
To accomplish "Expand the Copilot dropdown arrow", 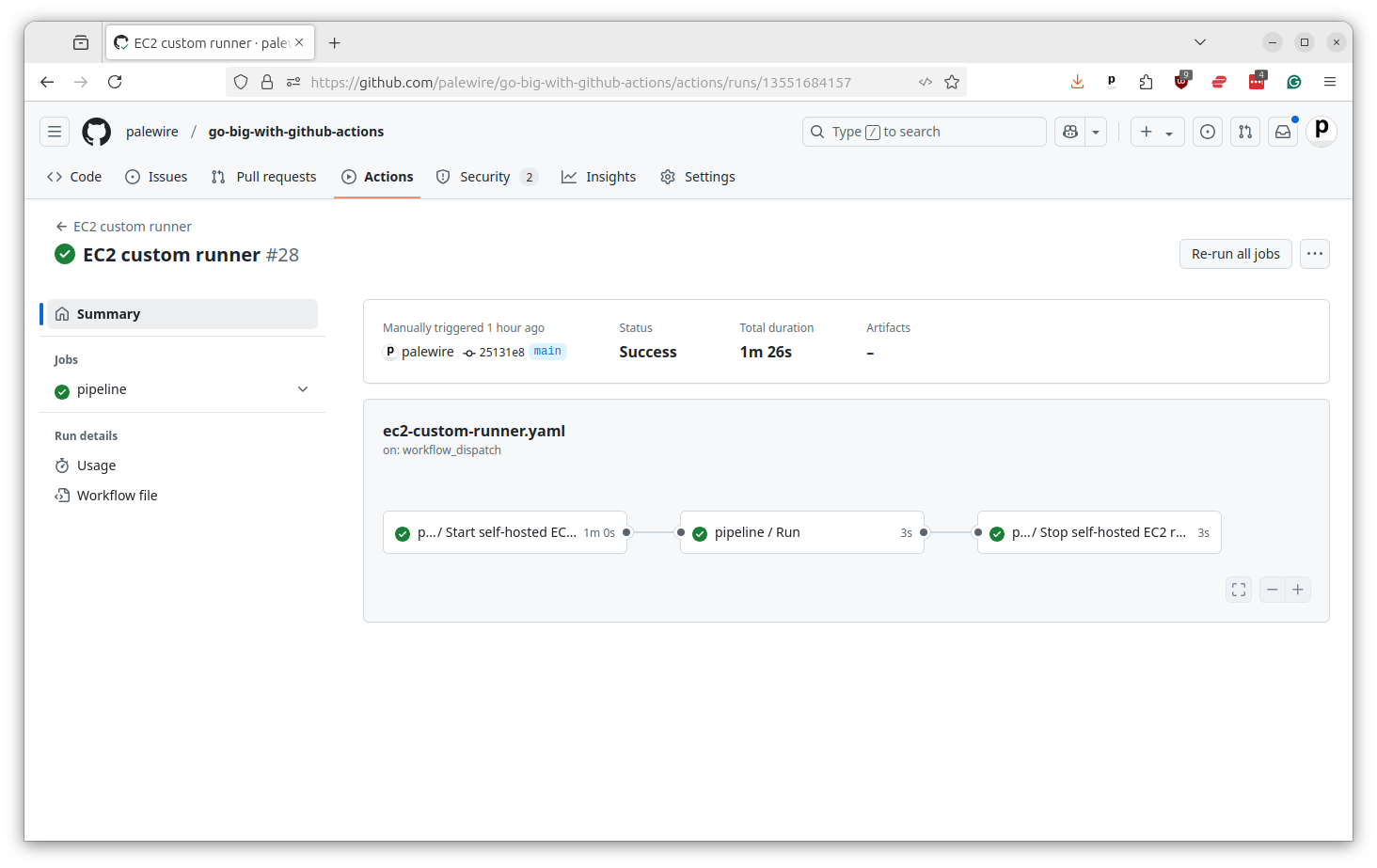I will click(1094, 132).
